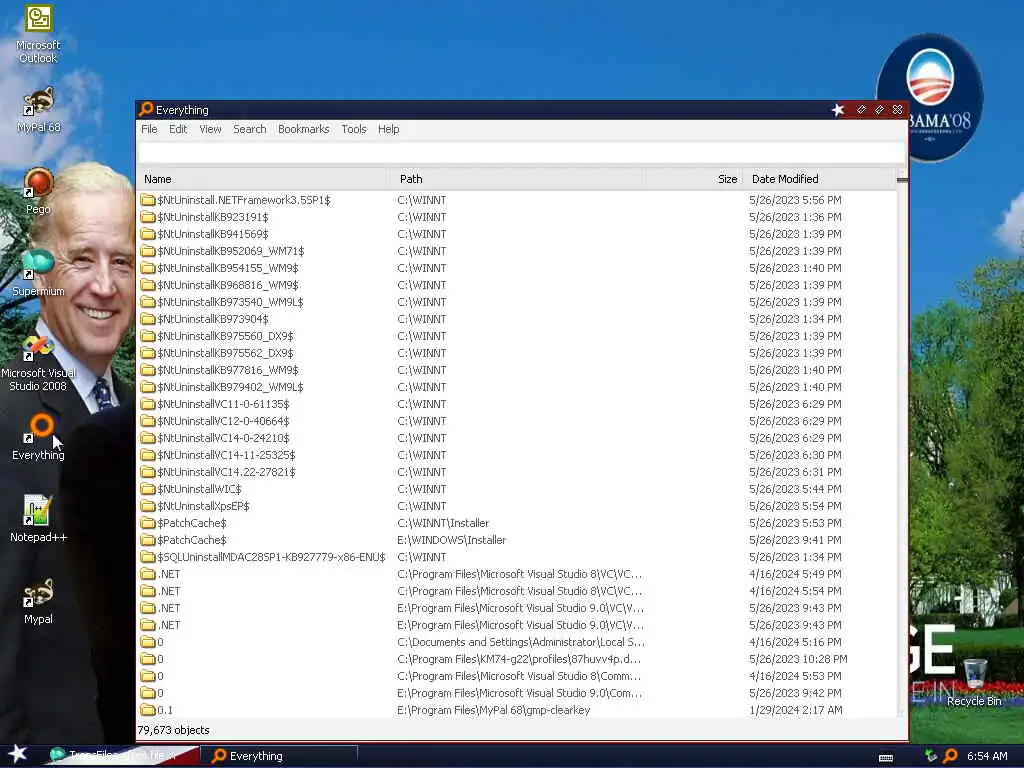The width and height of the screenshot is (1024, 768).
Task: Select the Supermium desktop shortcut
Action: (x=38, y=273)
